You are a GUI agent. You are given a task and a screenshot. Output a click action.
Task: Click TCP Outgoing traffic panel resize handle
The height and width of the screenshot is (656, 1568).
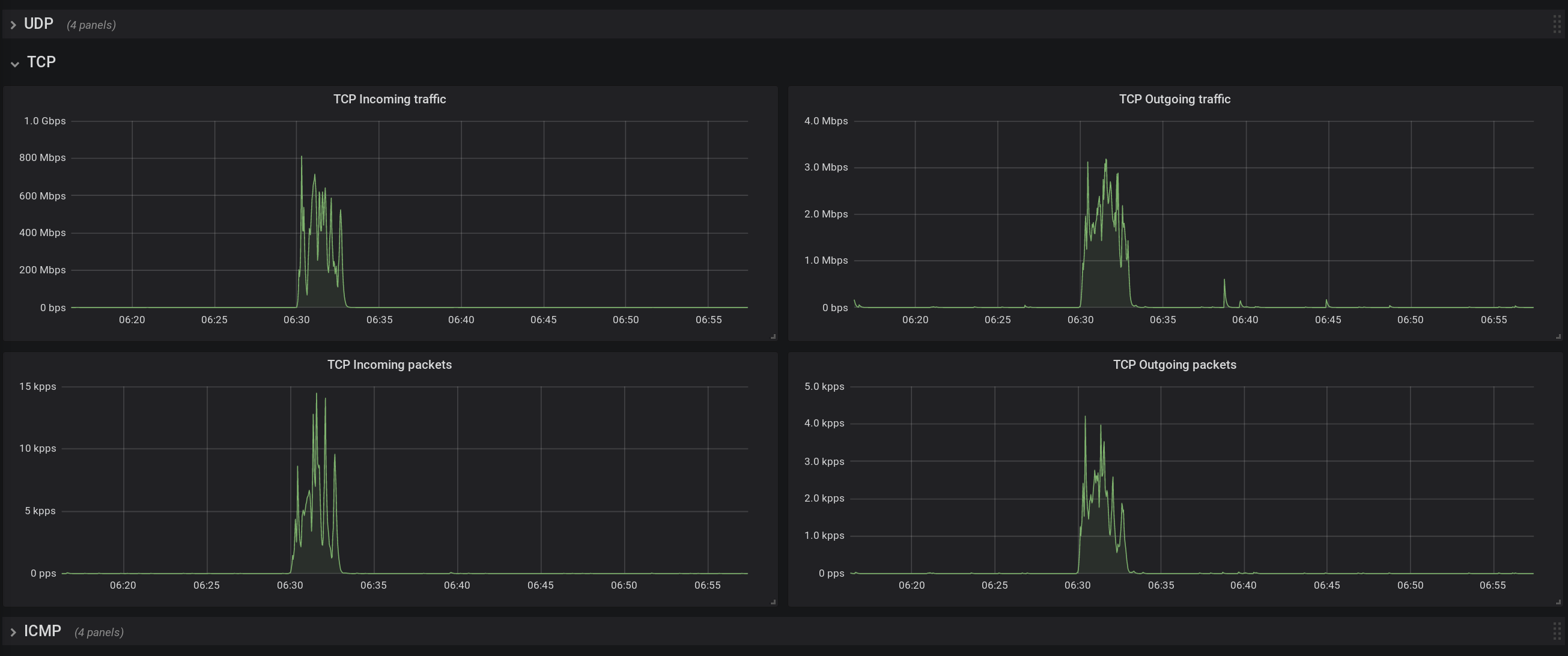coord(1558,336)
